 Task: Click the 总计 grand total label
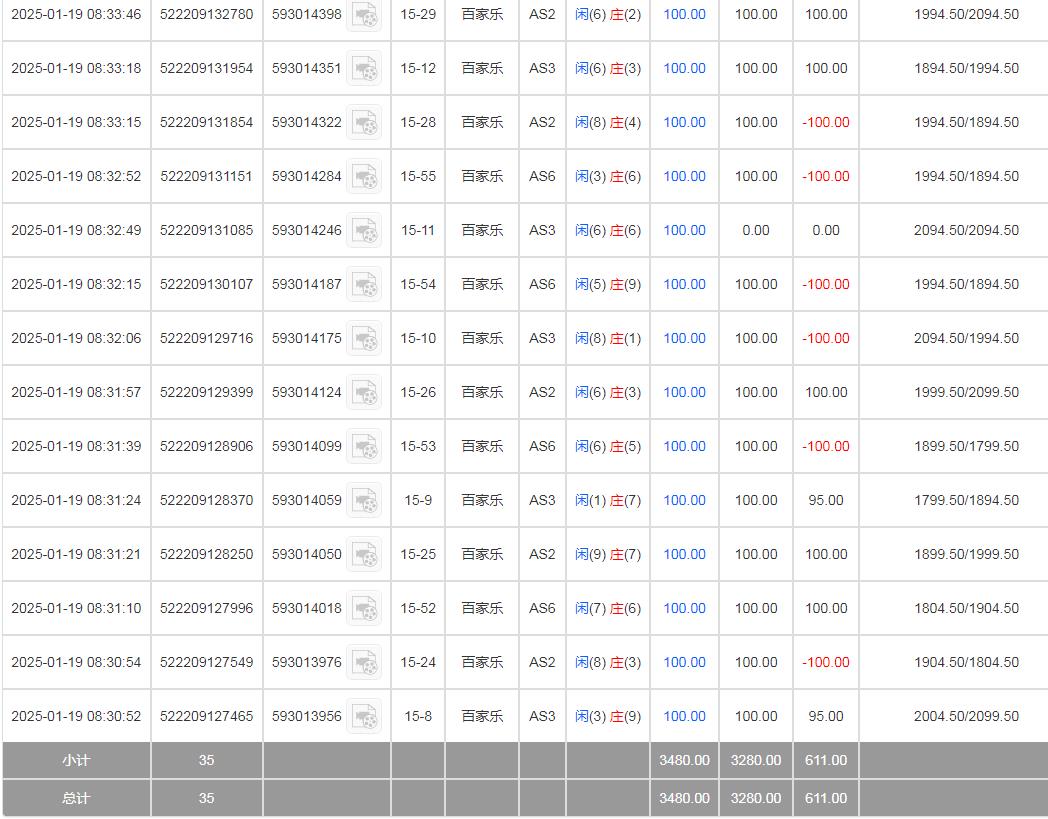pos(76,799)
